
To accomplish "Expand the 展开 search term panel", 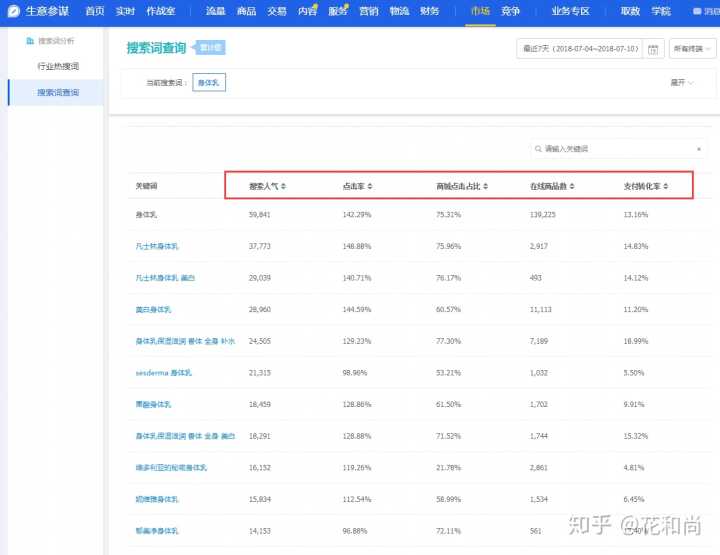I will coord(682,82).
